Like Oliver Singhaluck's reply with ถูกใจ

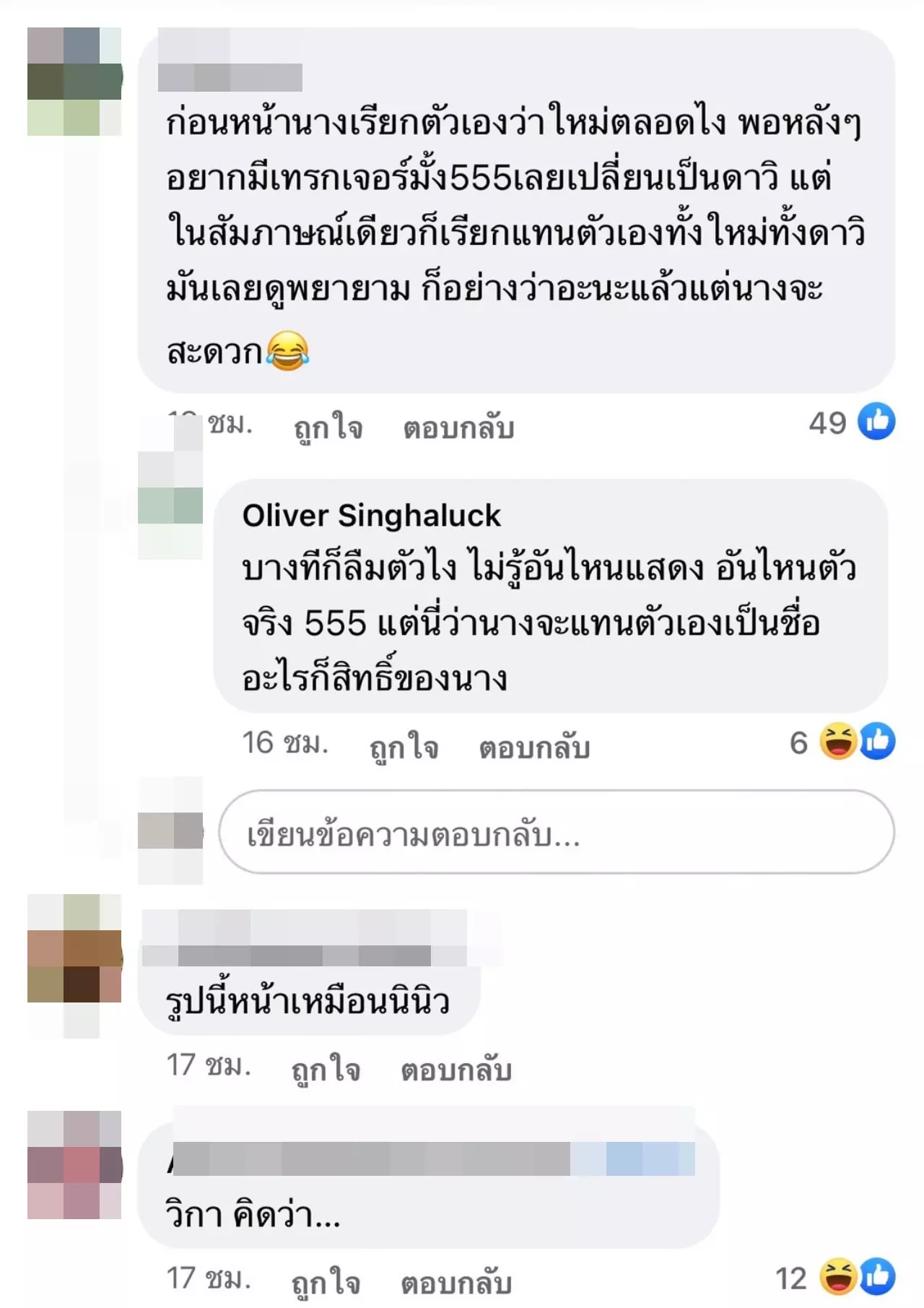[404, 747]
